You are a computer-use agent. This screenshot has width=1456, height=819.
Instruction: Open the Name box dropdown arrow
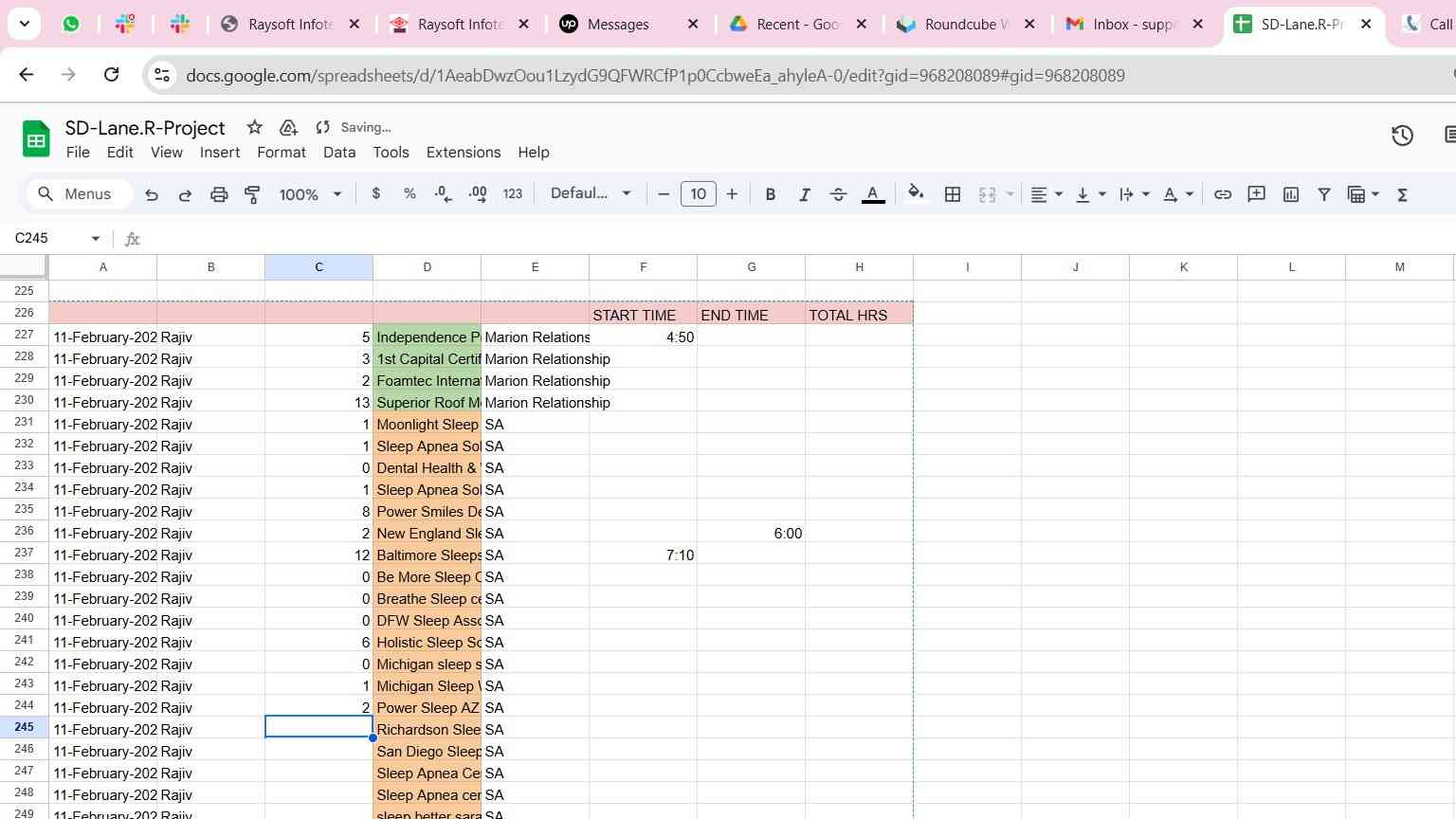coord(95,238)
